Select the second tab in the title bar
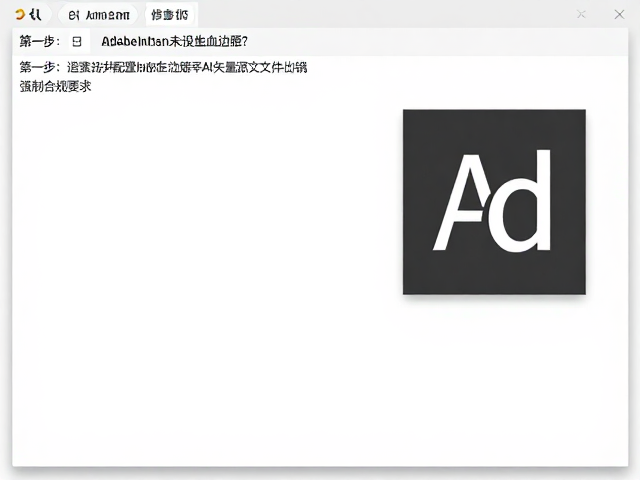 (99, 15)
